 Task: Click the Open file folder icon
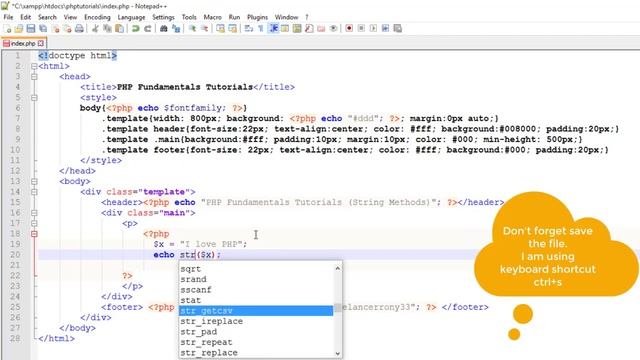(x=19, y=29)
